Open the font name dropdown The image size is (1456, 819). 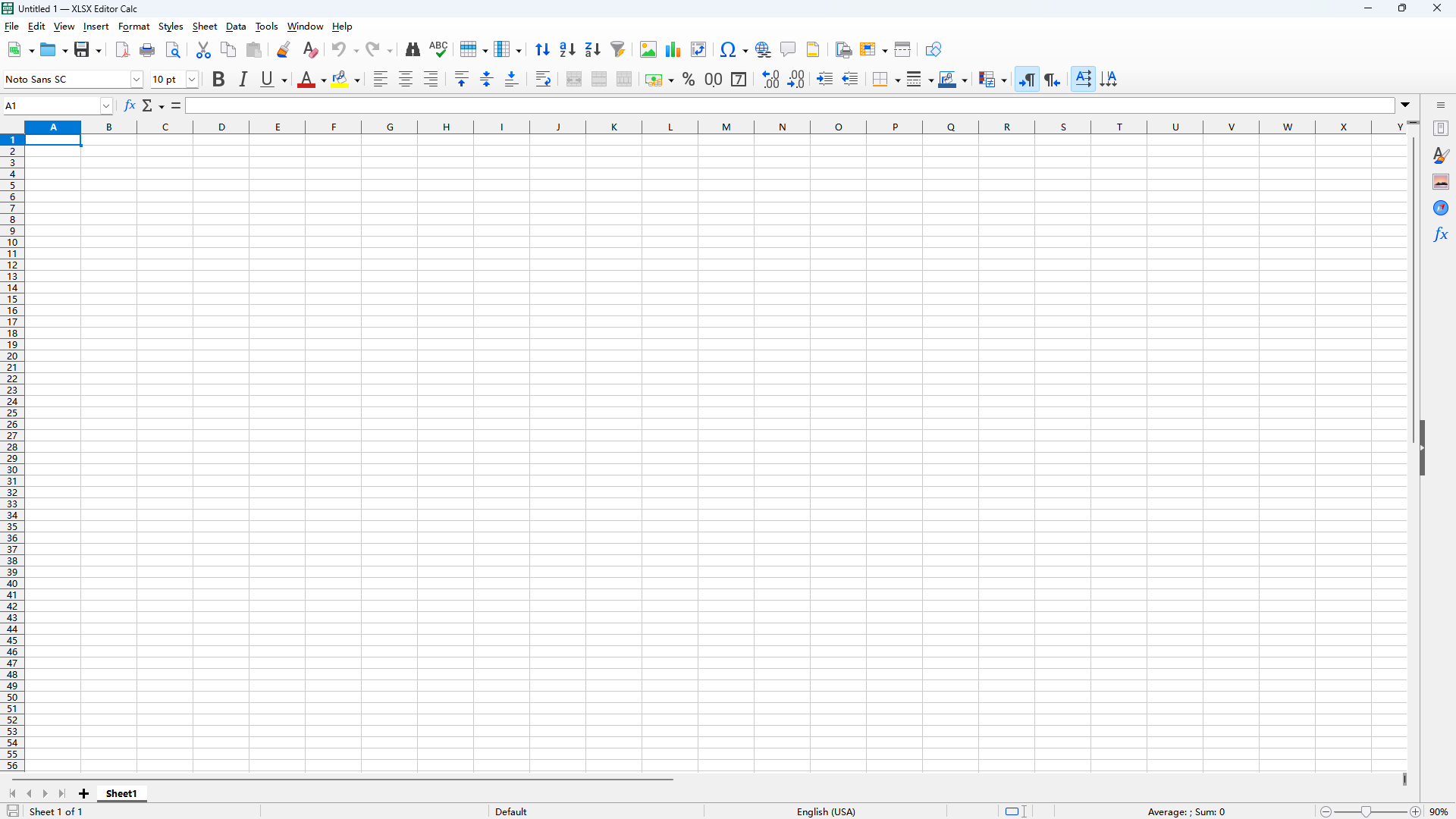137,80
